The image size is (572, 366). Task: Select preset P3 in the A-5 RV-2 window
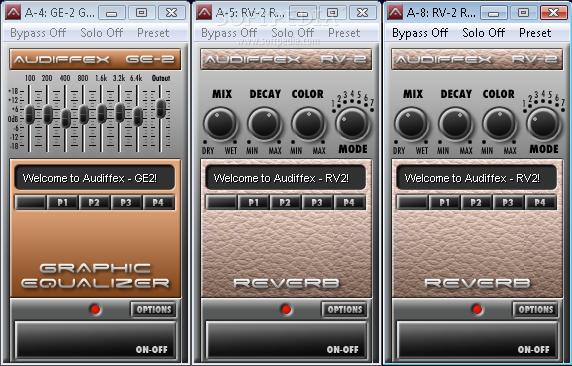tap(317, 203)
